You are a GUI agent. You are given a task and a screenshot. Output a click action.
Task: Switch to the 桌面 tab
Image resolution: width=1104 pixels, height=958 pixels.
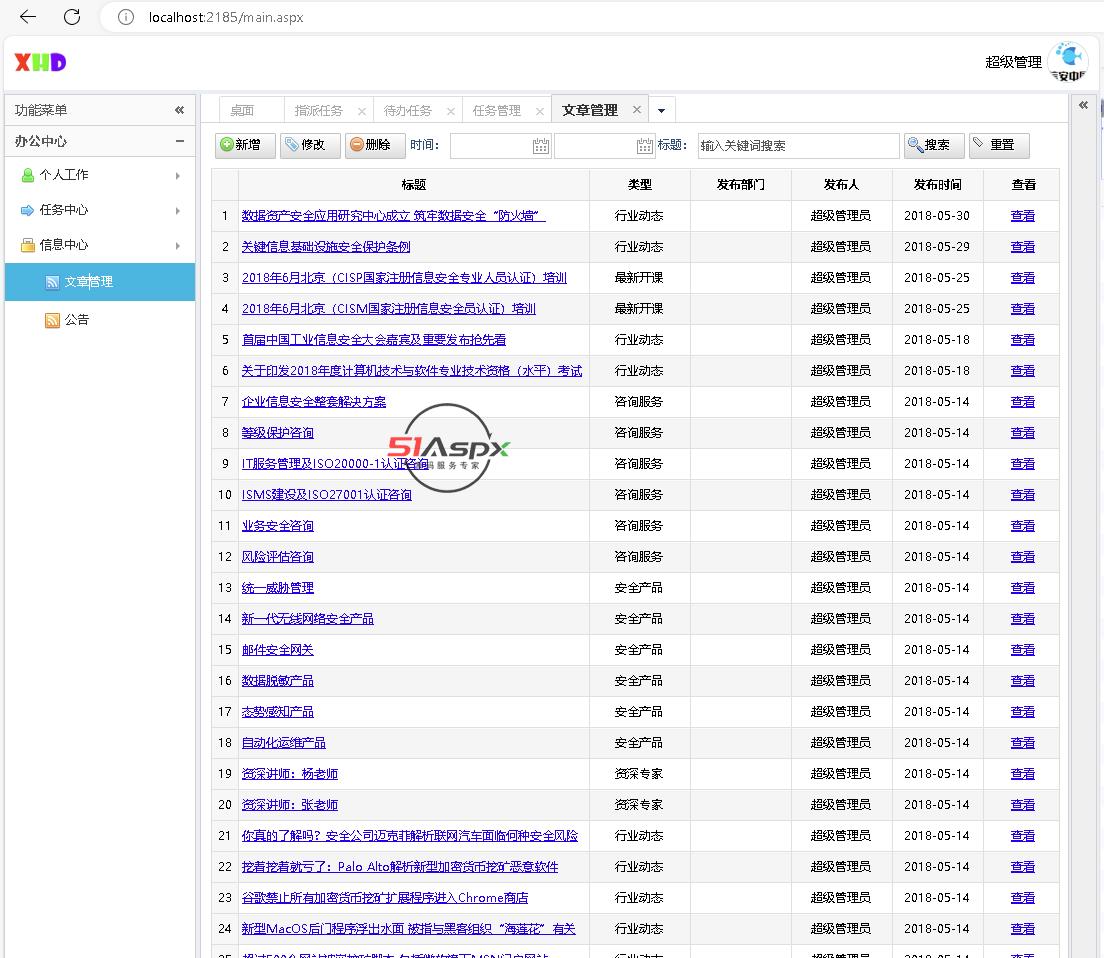tap(242, 111)
